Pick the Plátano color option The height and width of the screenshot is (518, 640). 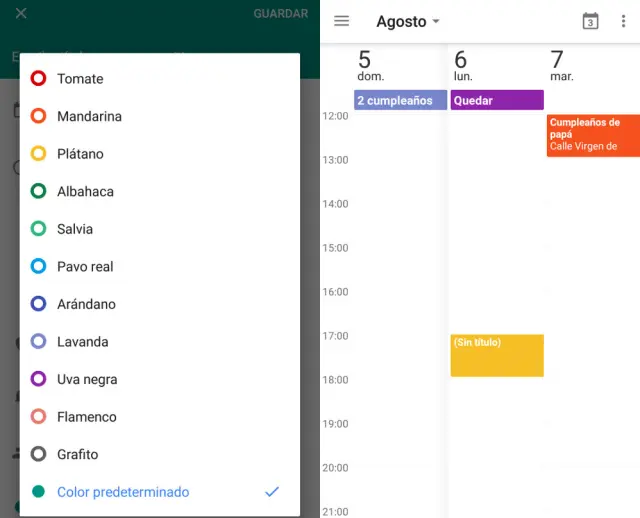[39, 154]
